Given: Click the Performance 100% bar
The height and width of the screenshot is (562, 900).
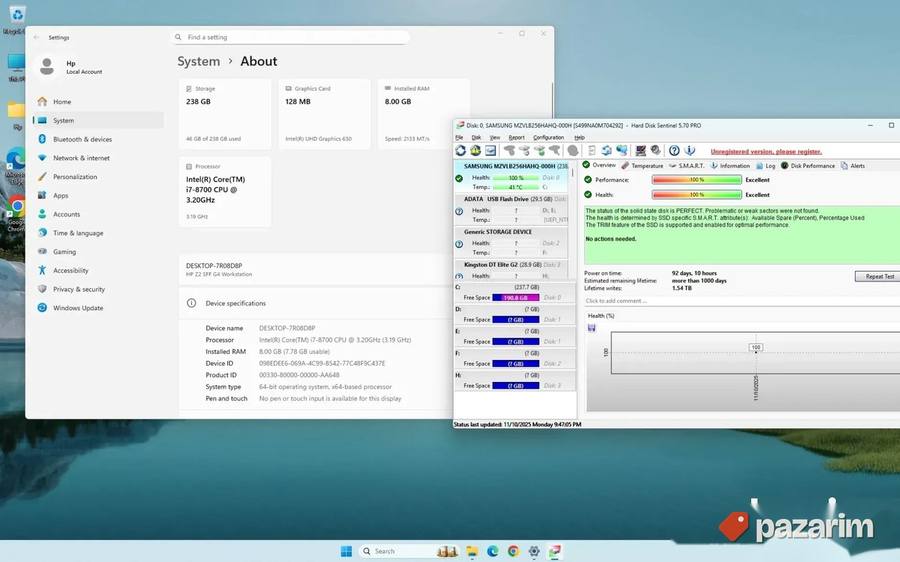Looking at the screenshot, I should pos(696,180).
